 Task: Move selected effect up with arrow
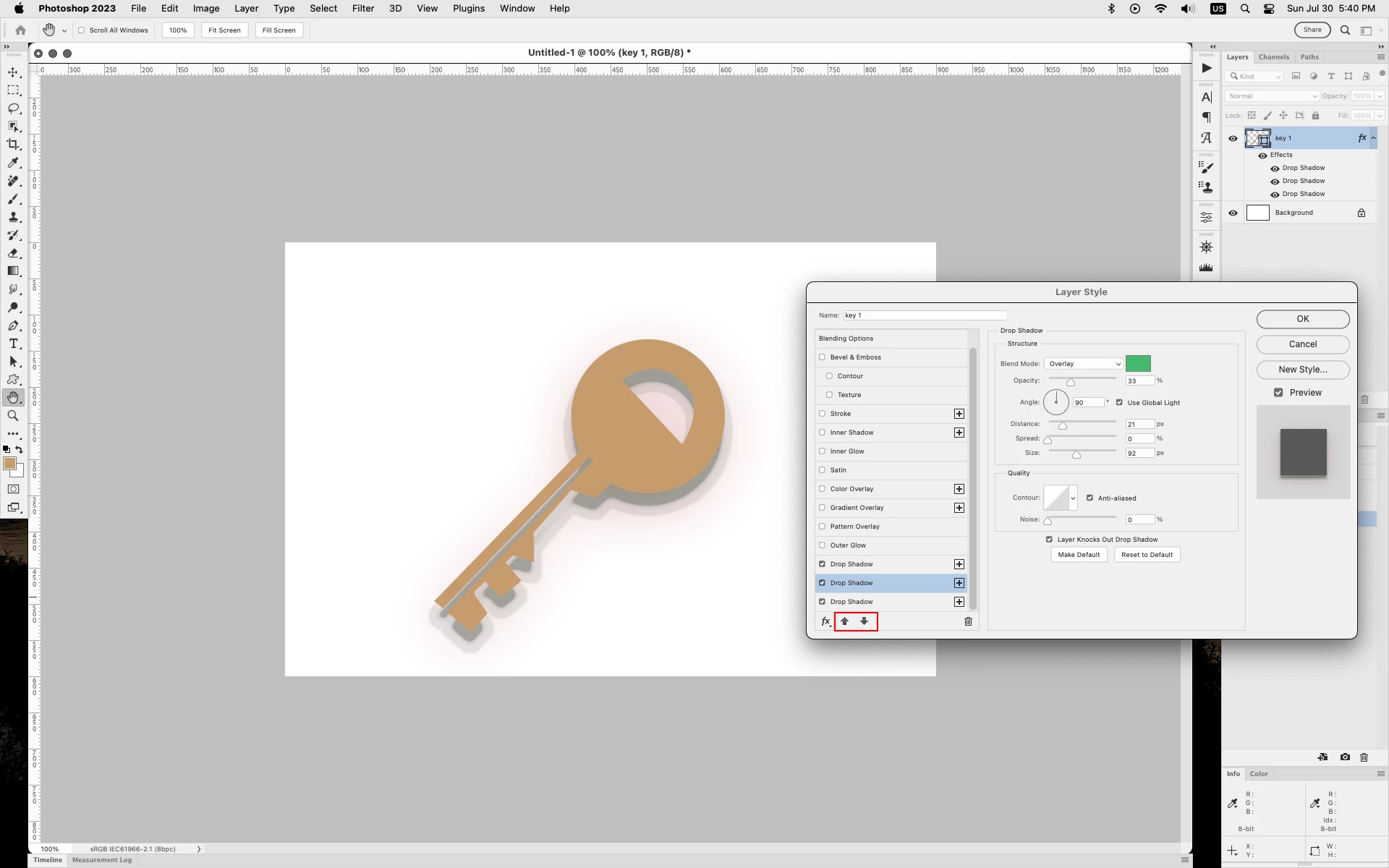coord(844,621)
